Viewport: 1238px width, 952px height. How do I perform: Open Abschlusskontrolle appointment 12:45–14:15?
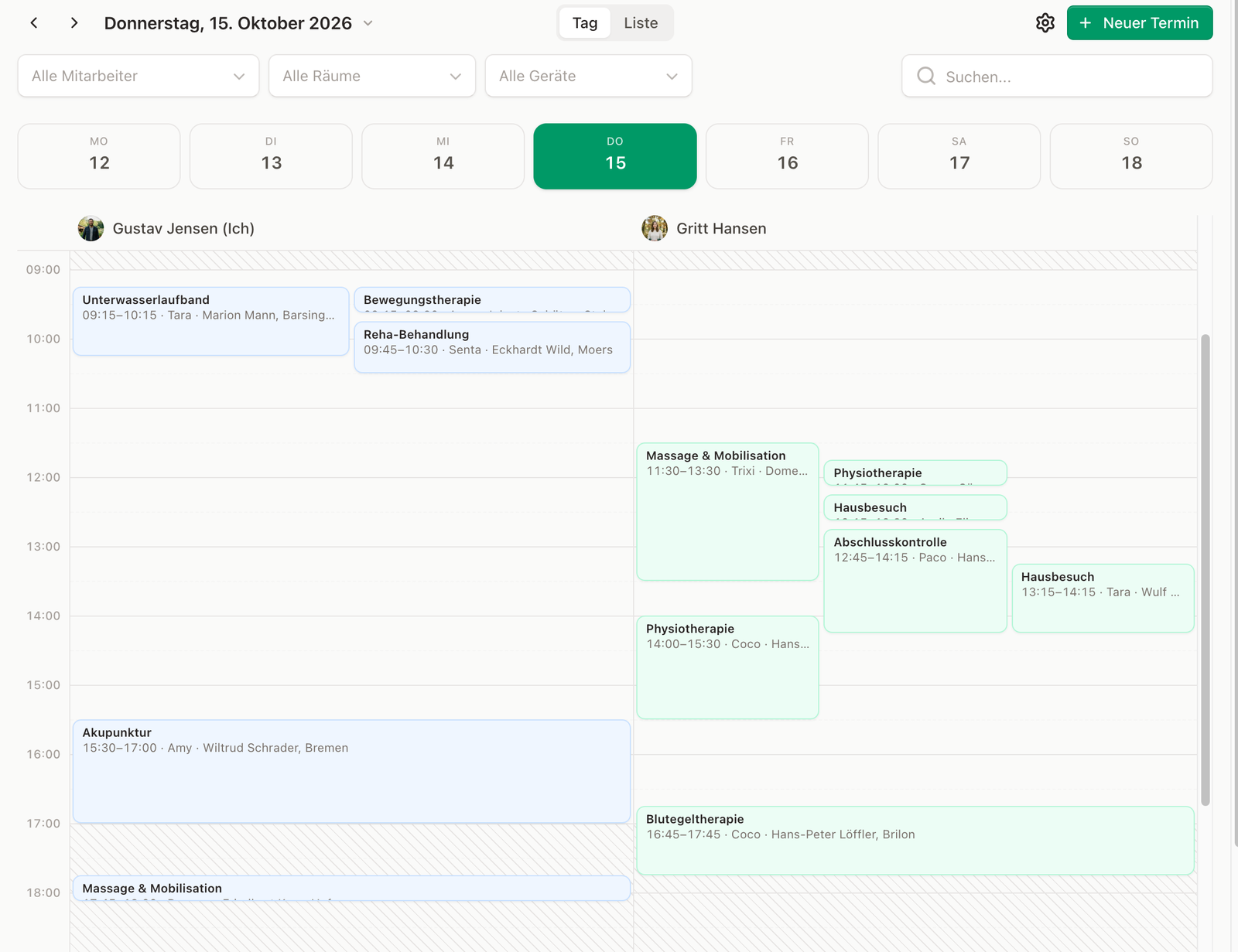click(915, 581)
